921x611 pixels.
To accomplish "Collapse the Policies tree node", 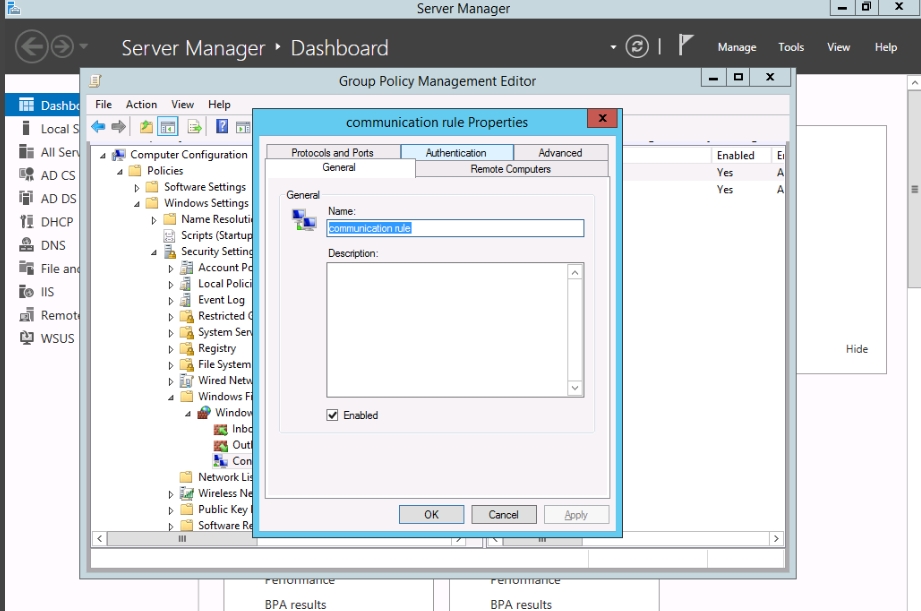I will [x=120, y=172].
